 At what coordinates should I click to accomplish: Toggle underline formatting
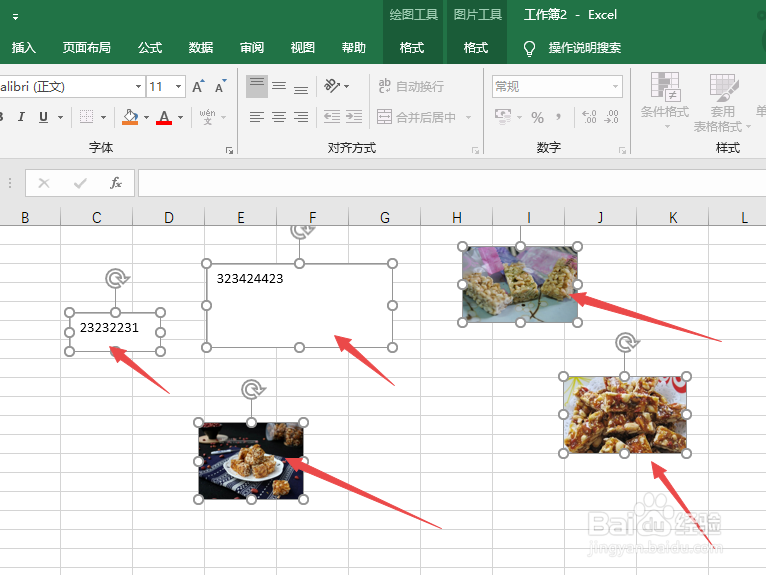[x=43, y=117]
